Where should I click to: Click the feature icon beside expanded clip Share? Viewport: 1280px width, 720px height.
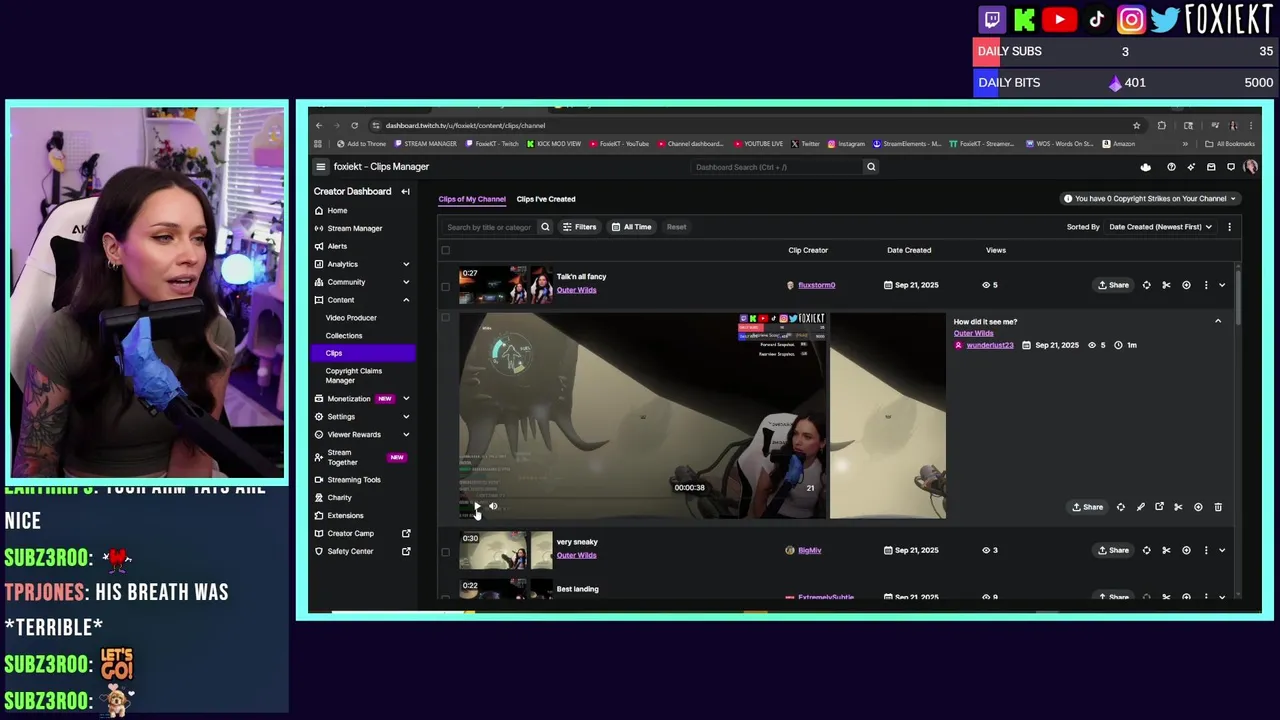(1120, 507)
